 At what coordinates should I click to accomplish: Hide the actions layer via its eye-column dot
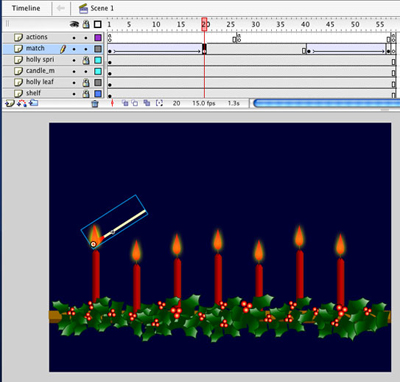(x=74, y=38)
